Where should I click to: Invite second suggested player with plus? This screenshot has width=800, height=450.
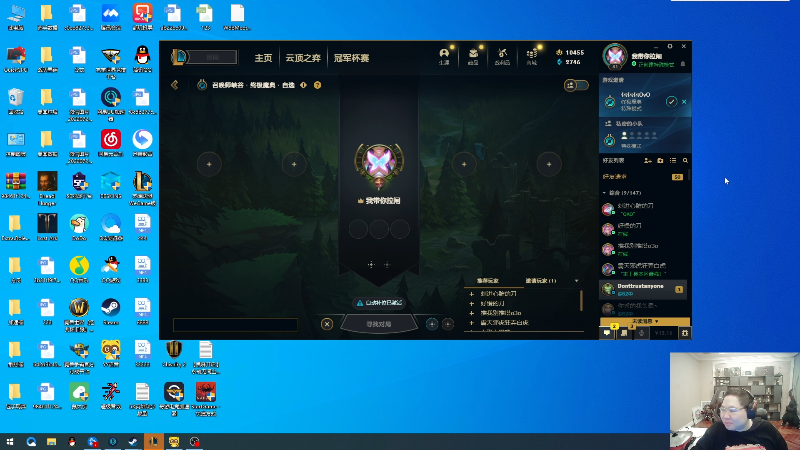pyautogui.click(x=472, y=304)
